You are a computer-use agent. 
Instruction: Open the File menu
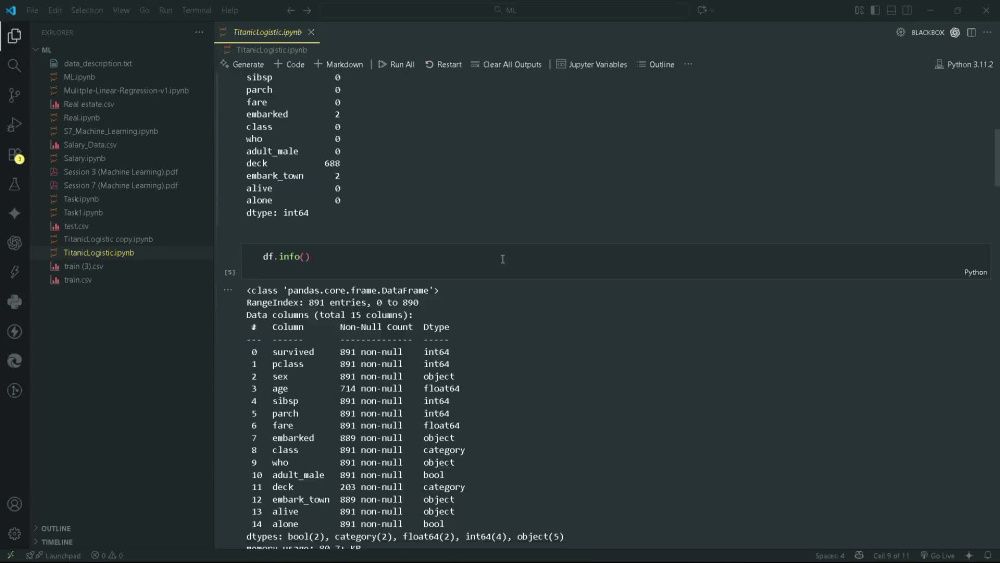32,10
